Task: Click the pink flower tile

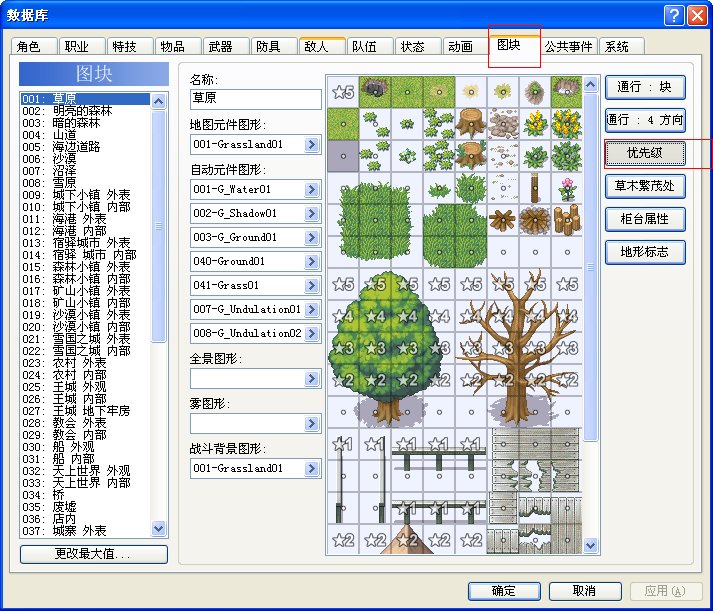Action: click(x=567, y=188)
